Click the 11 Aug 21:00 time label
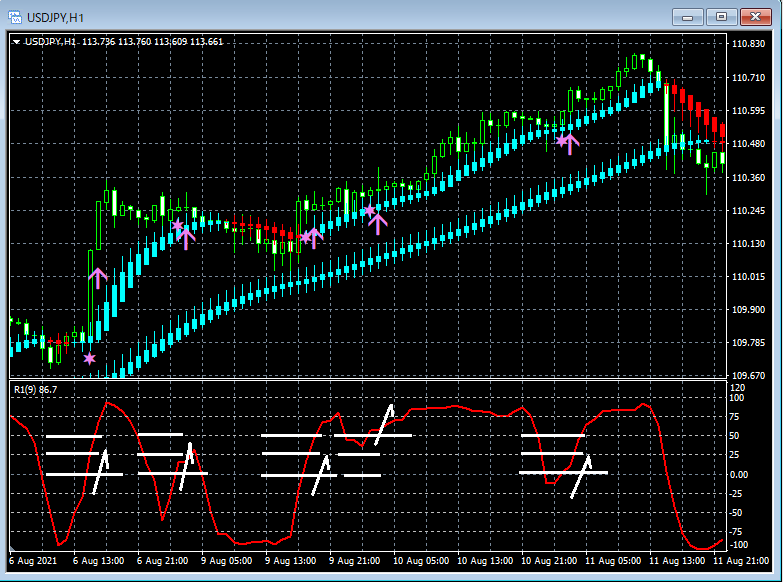784x582 pixels. coord(741,560)
